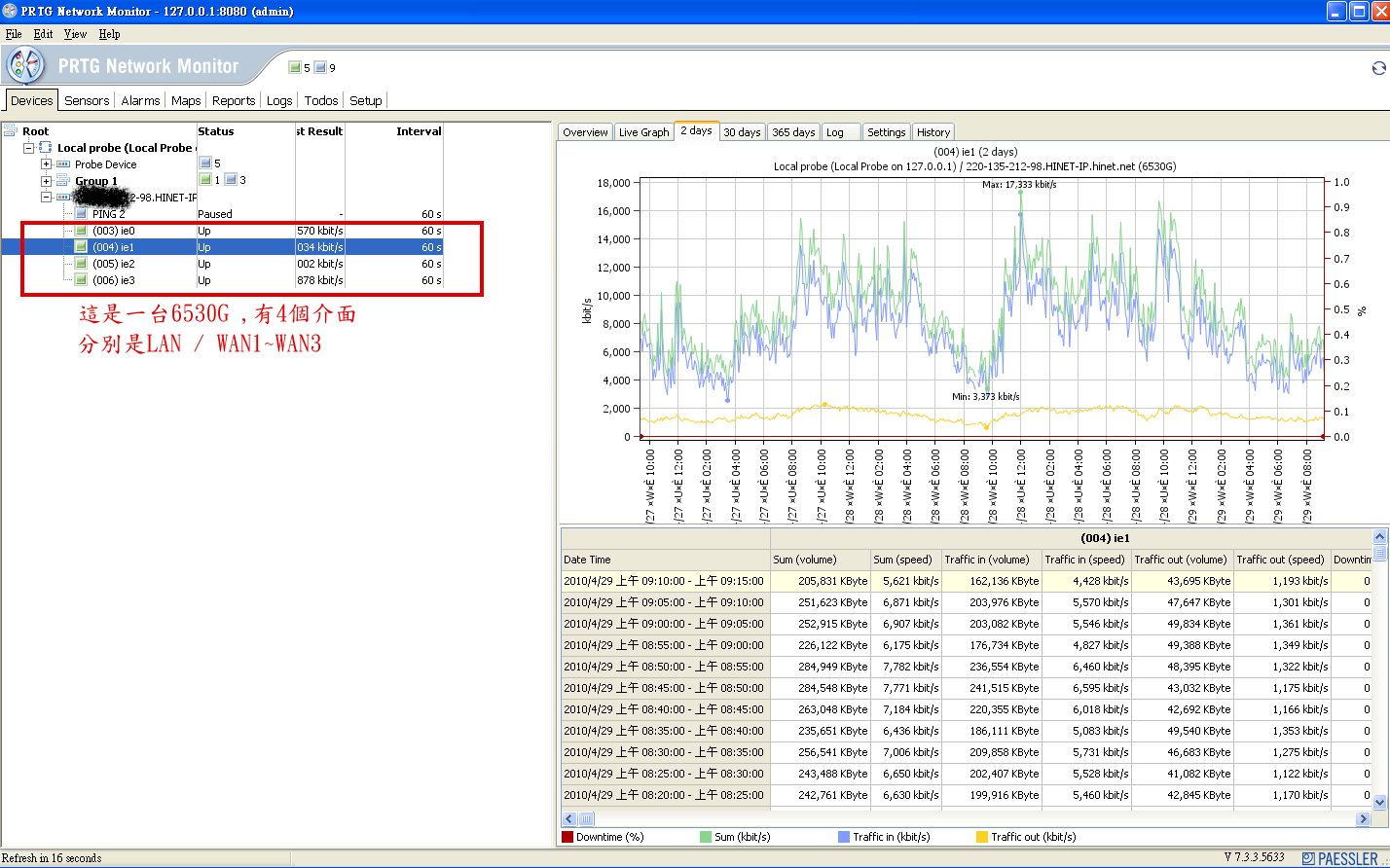
Task: Switch to the Overview sensor tab
Action: [x=585, y=132]
